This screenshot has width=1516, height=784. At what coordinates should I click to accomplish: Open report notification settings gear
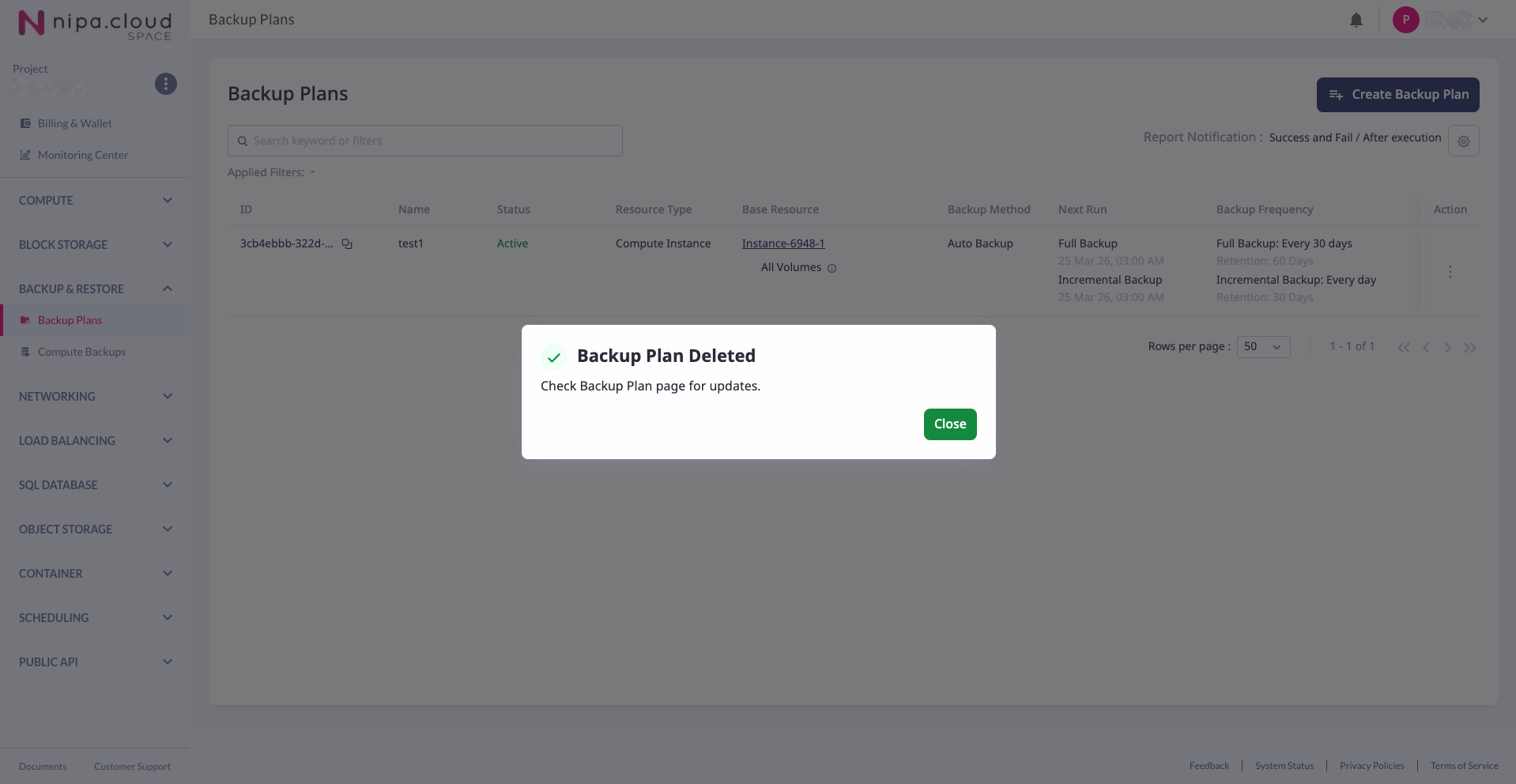pyautogui.click(x=1463, y=141)
